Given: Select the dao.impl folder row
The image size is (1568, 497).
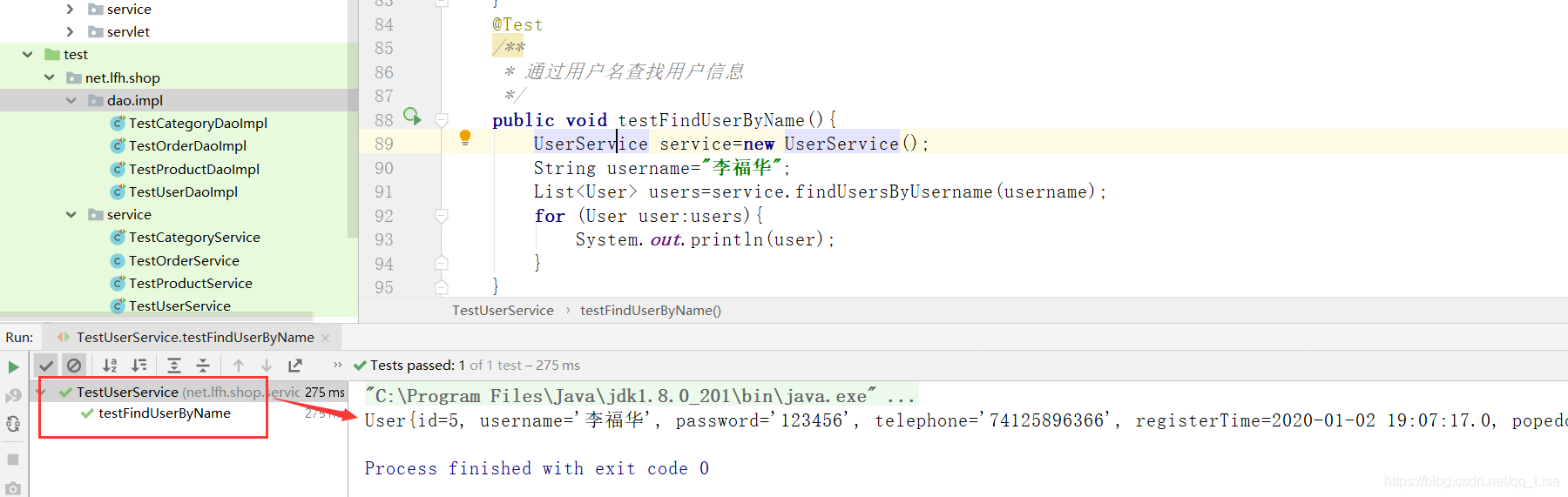Looking at the screenshot, I should click(x=173, y=100).
